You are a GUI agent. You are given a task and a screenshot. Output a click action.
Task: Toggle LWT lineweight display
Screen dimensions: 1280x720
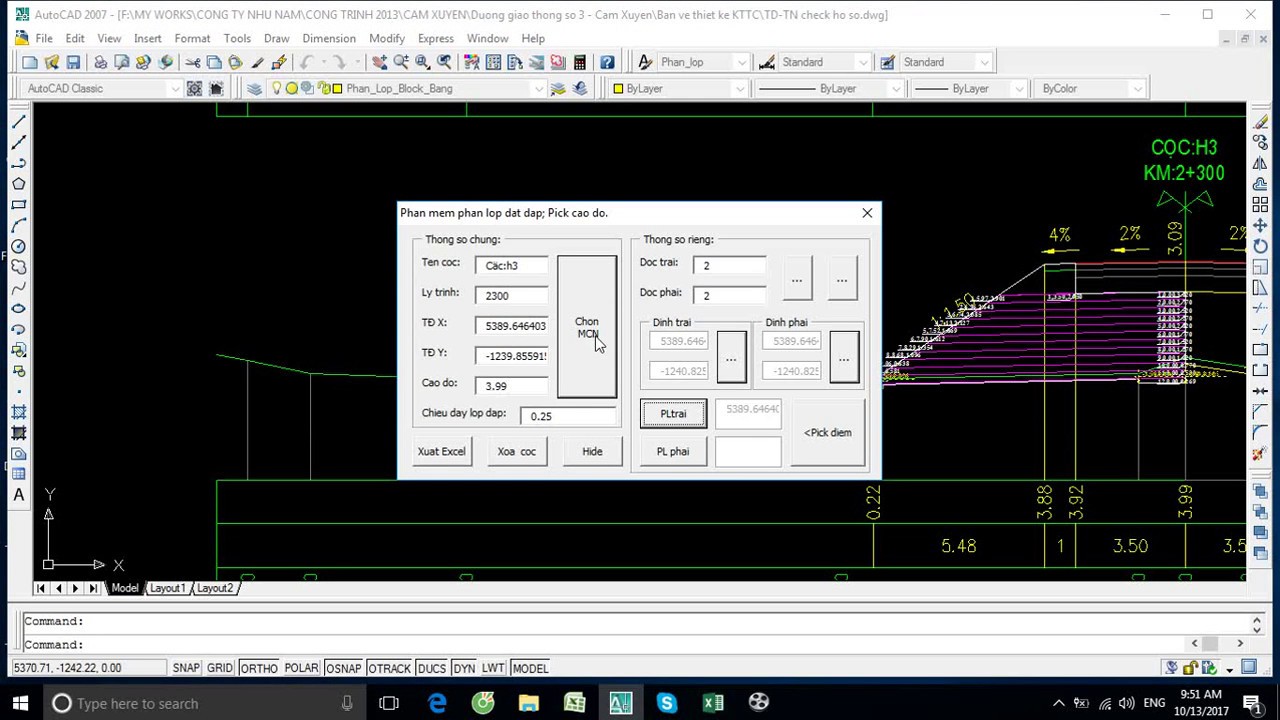click(493, 668)
